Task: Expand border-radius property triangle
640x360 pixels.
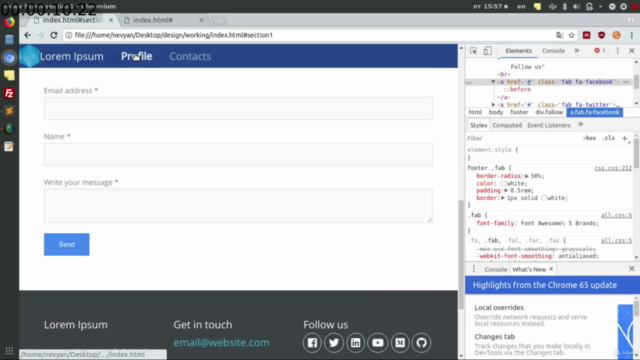Action: (x=527, y=176)
